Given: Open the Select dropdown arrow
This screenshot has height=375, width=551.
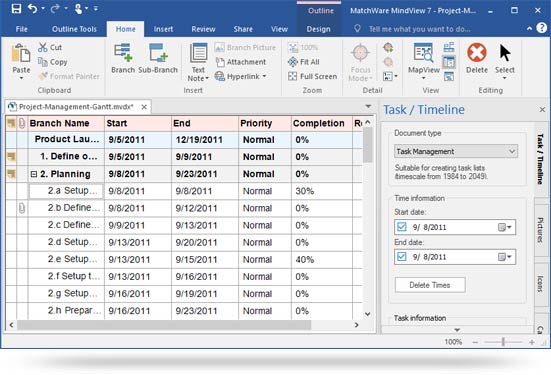Looking at the screenshot, I should point(505,78).
